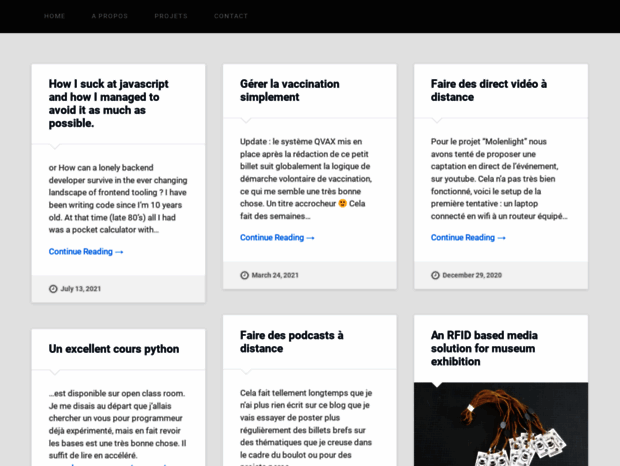The width and height of the screenshot is (620, 466).
Task: Go to the A PROPOS page
Action: click(x=110, y=16)
